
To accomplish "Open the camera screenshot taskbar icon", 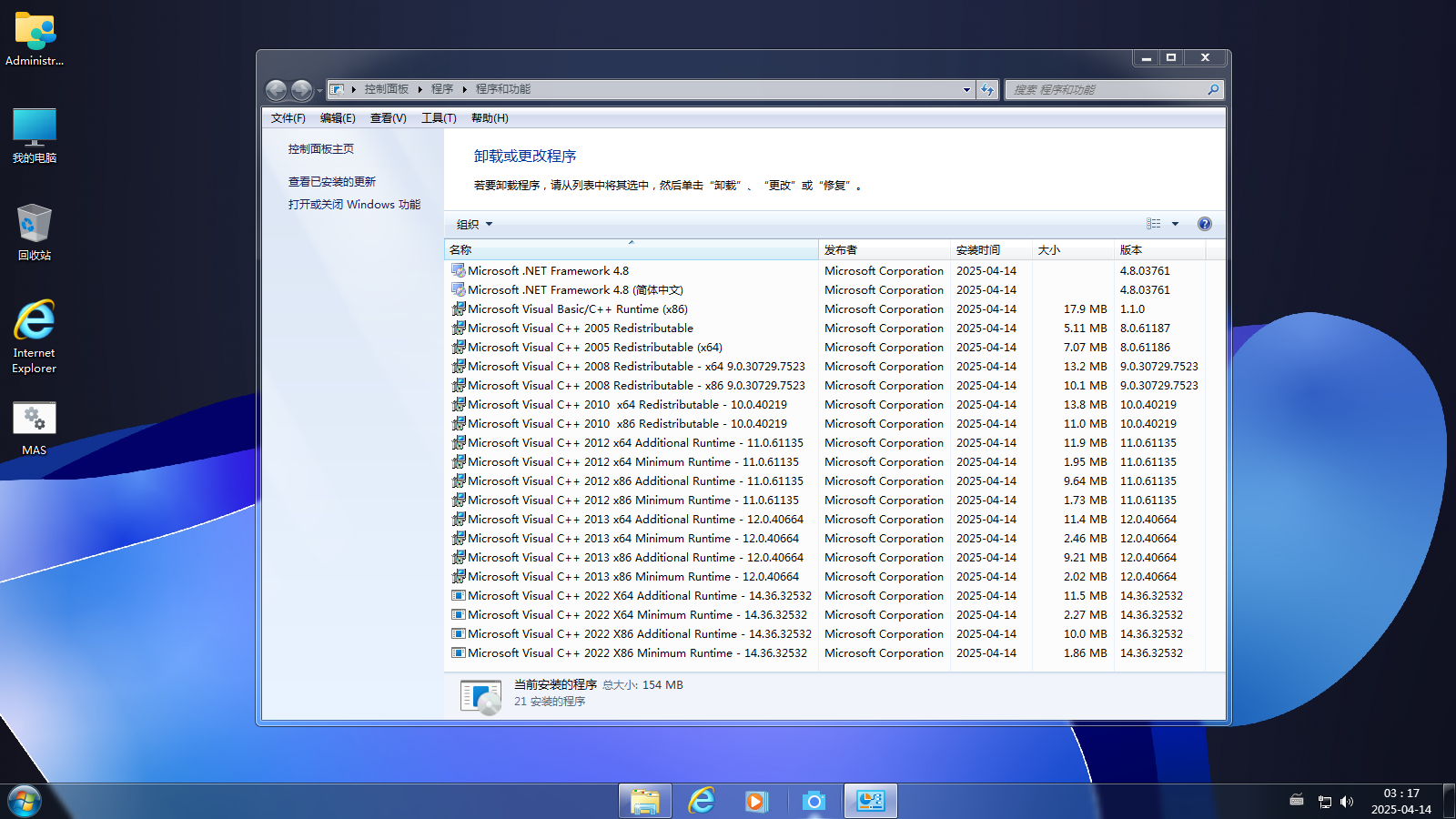I will tap(814, 802).
